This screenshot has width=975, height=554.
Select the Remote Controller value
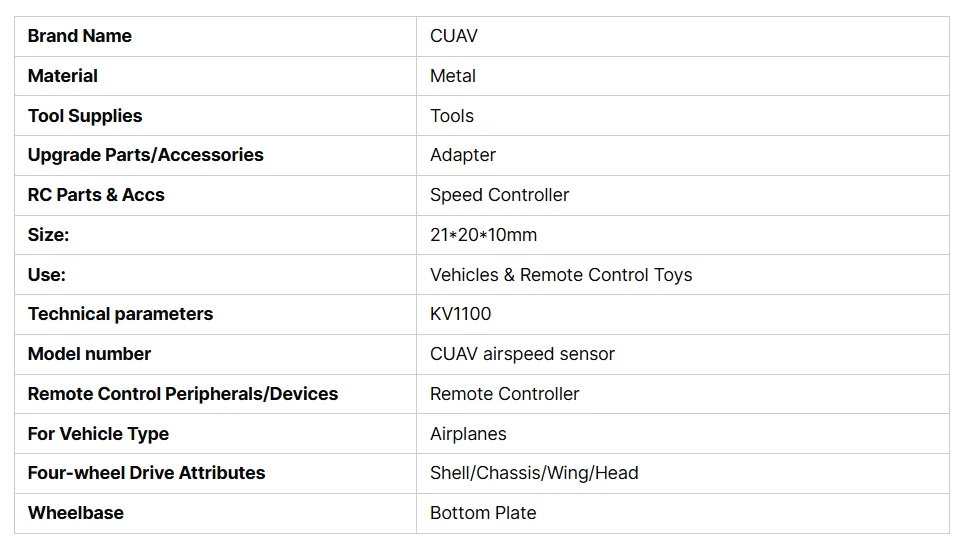[x=505, y=394]
